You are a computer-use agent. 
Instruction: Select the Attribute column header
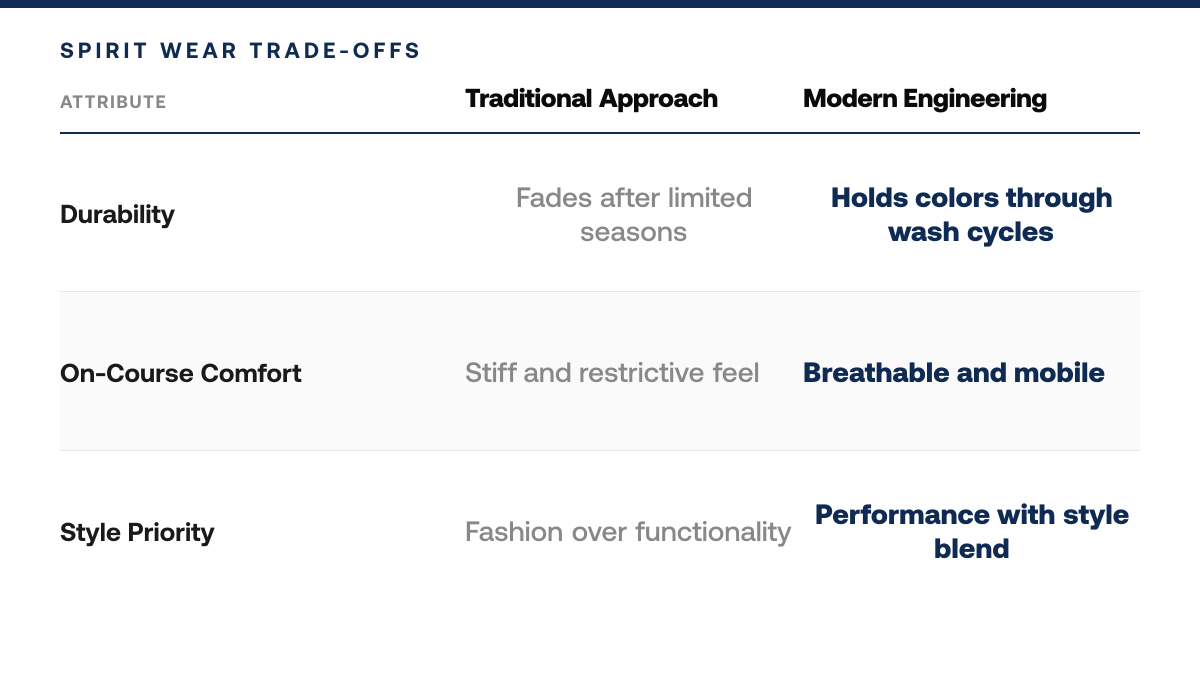[113, 102]
